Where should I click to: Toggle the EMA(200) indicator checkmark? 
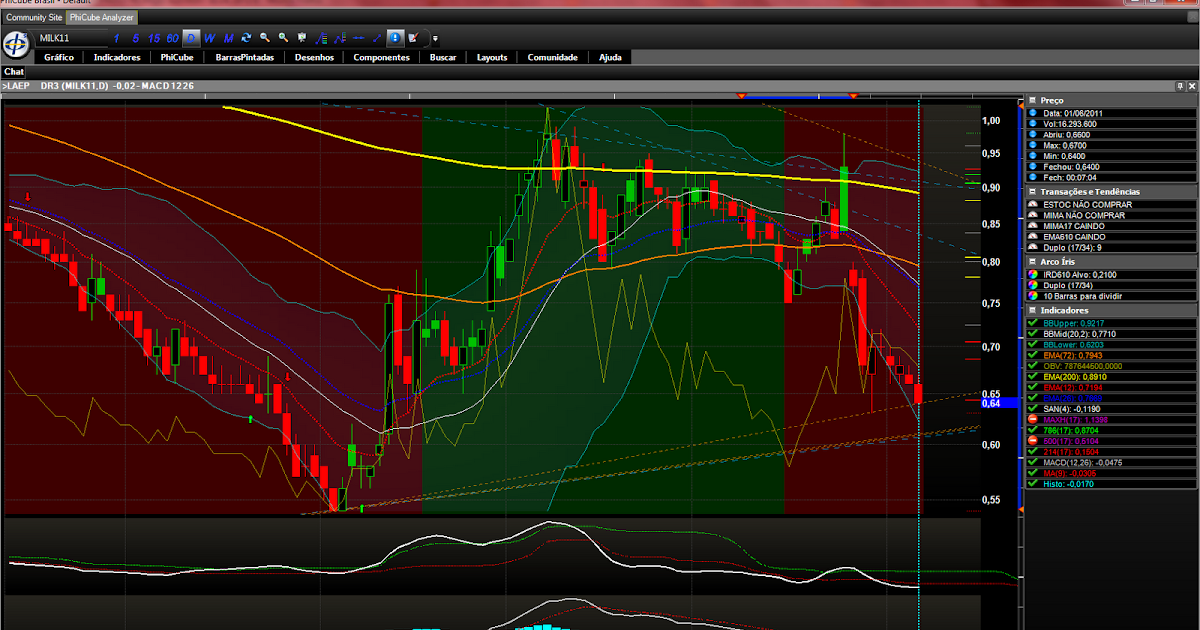tap(1033, 376)
